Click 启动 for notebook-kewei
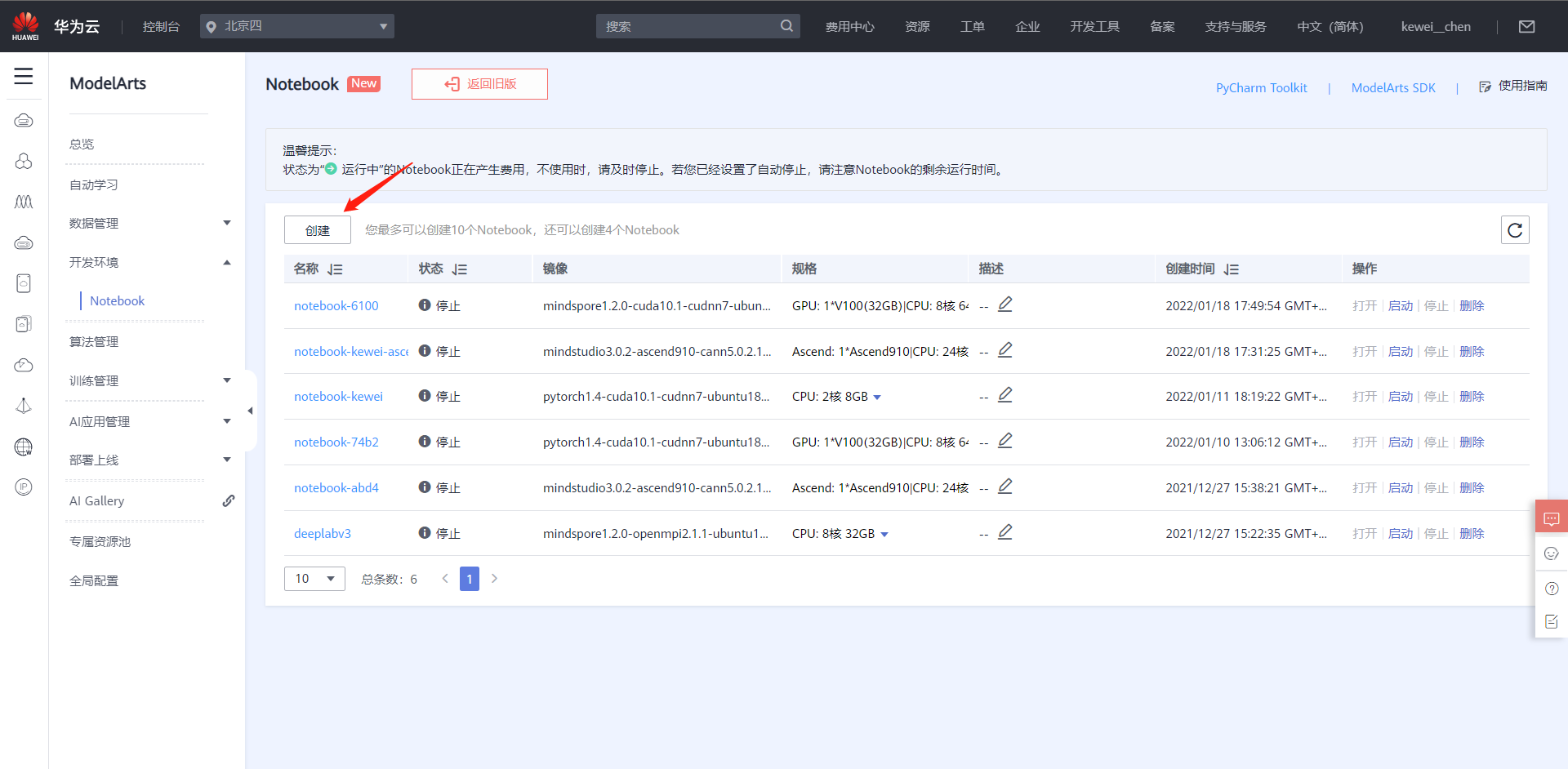This screenshot has width=1568, height=769. [1401, 396]
